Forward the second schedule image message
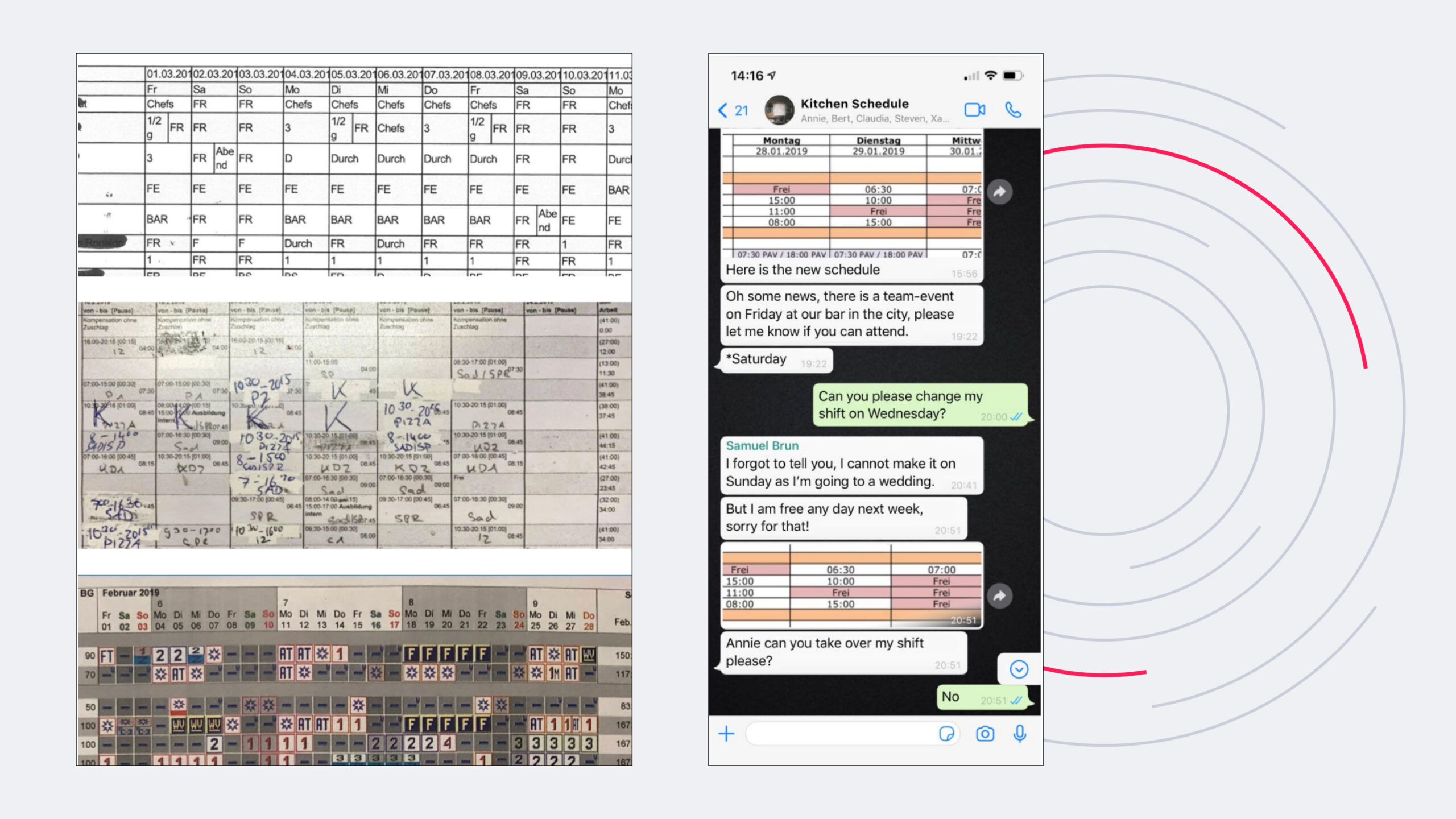The height and width of the screenshot is (819, 1456). tap(999, 595)
